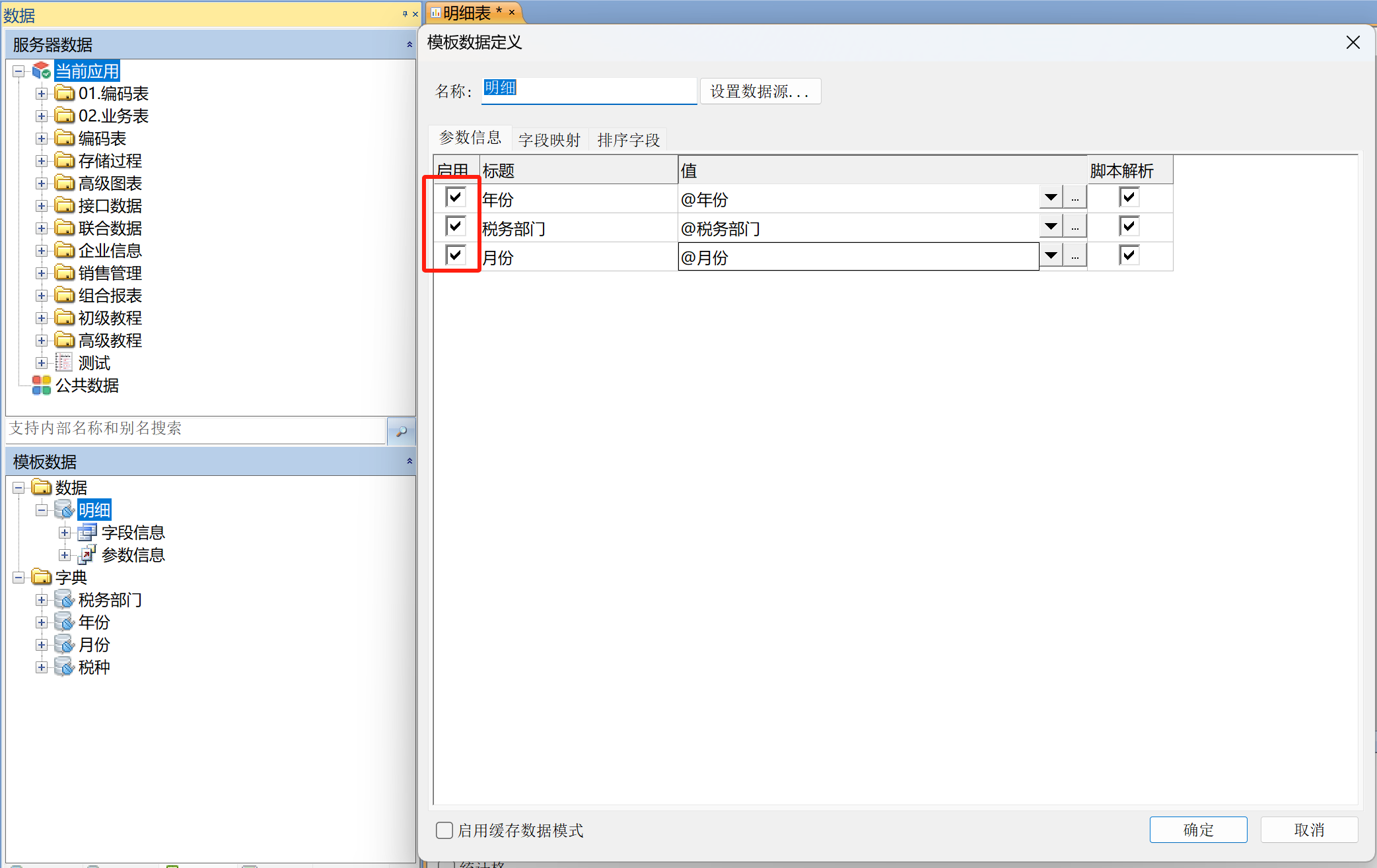Expand the 01.编码表 folder node
Screen dimensions: 1377x868
[42, 94]
